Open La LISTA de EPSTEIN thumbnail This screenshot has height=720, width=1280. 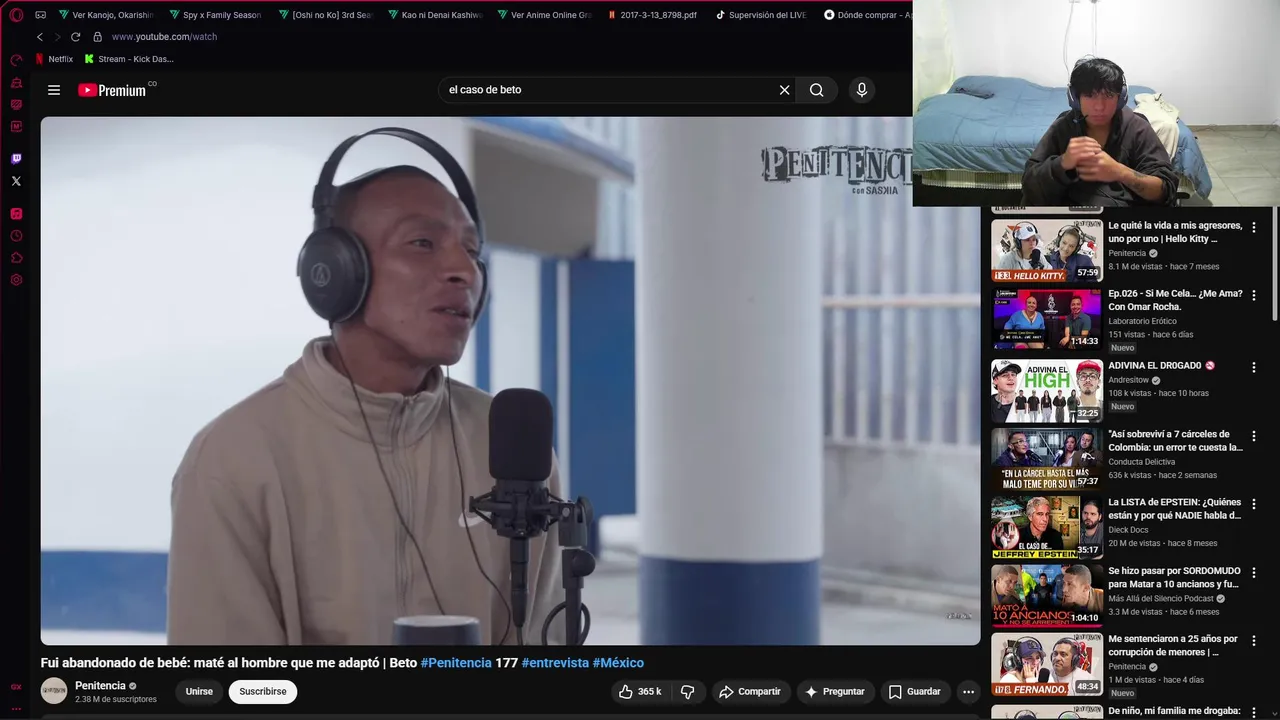tap(1047, 527)
